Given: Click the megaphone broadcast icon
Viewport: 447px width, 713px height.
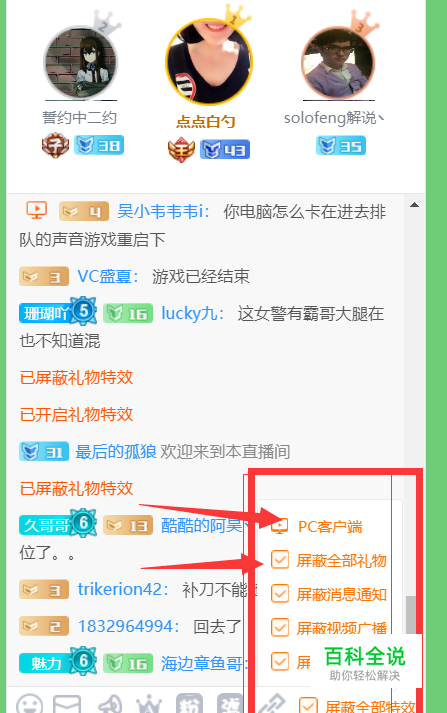Looking at the screenshot, I should point(110,704).
